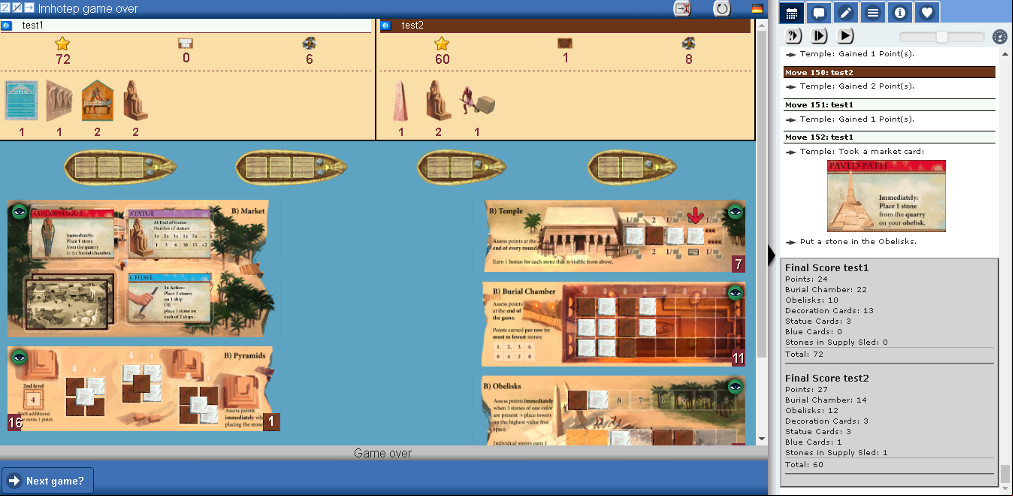Click test2's gold star score icon
The height and width of the screenshot is (496, 1013).
click(x=441, y=43)
